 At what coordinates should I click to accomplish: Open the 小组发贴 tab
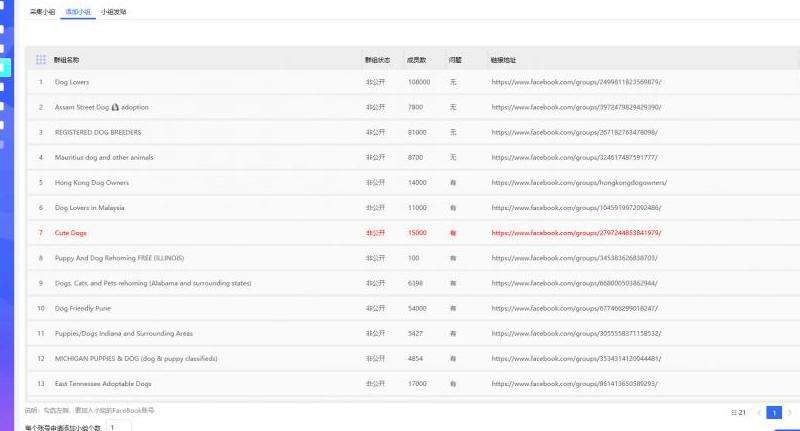click(x=113, y=12)
